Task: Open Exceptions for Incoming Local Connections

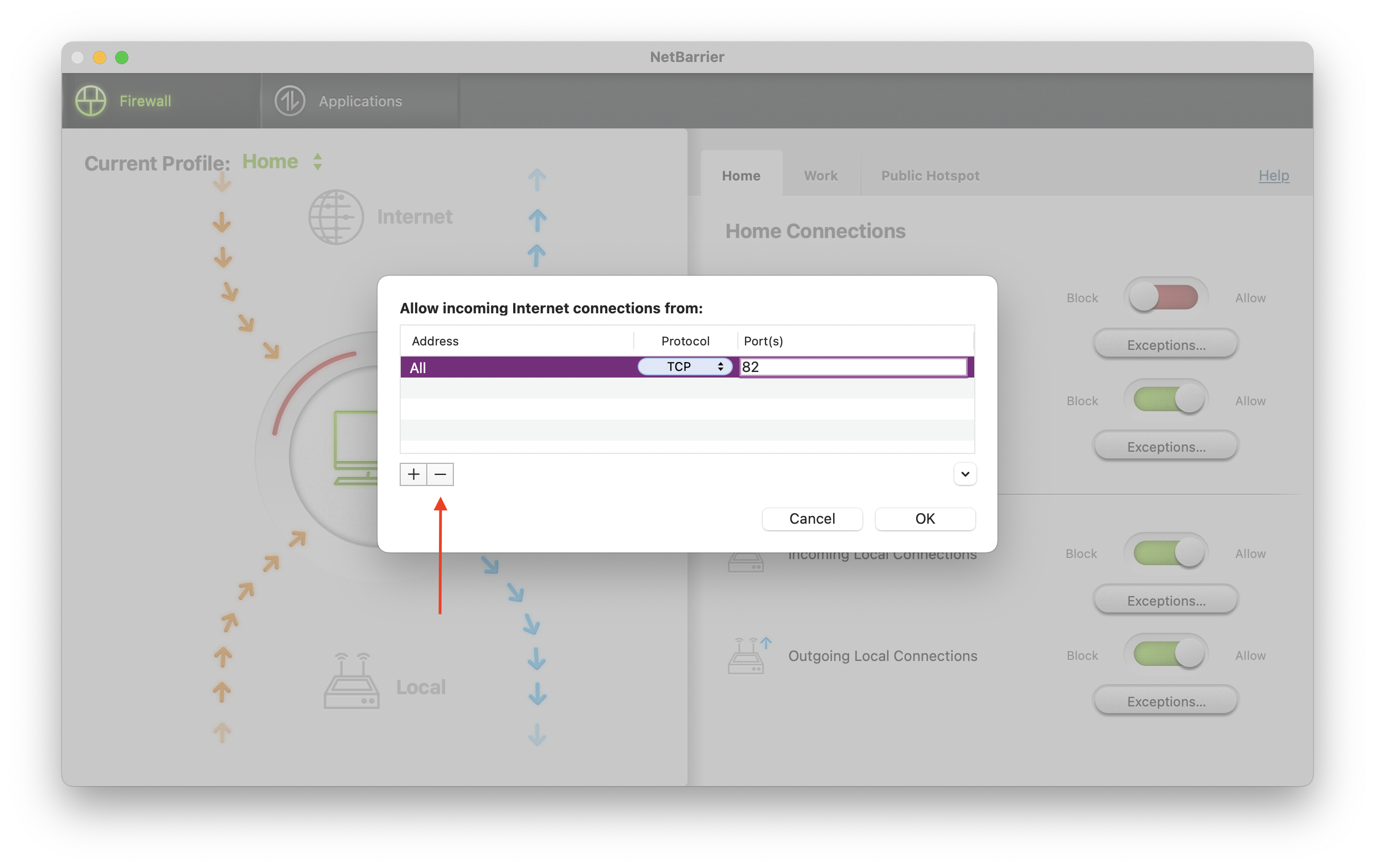Action: 1166,600
